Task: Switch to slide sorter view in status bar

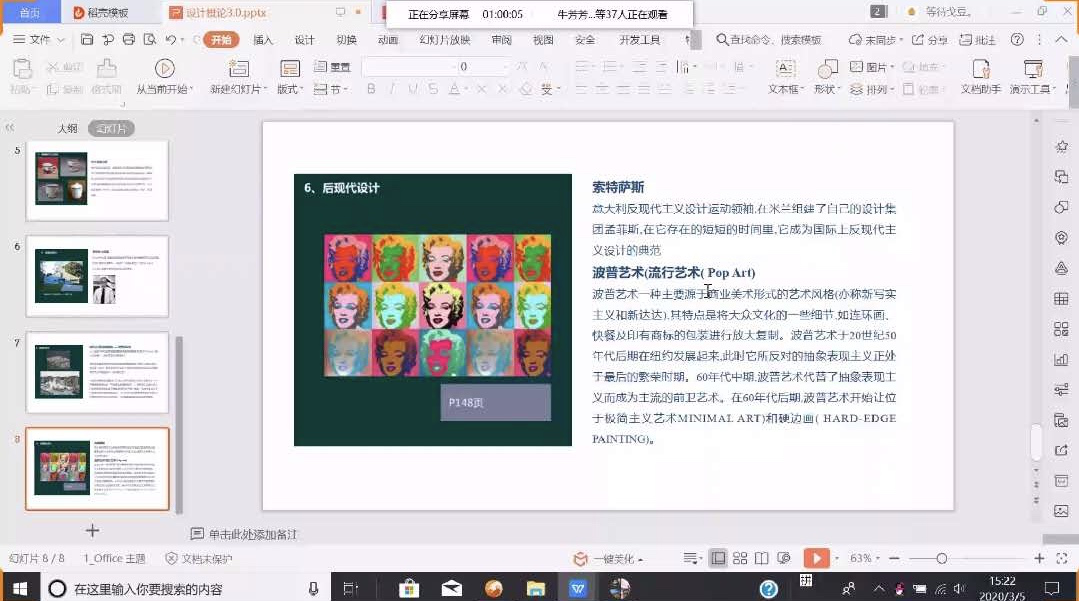Action: pyautogui.click(x=740, y=558)
